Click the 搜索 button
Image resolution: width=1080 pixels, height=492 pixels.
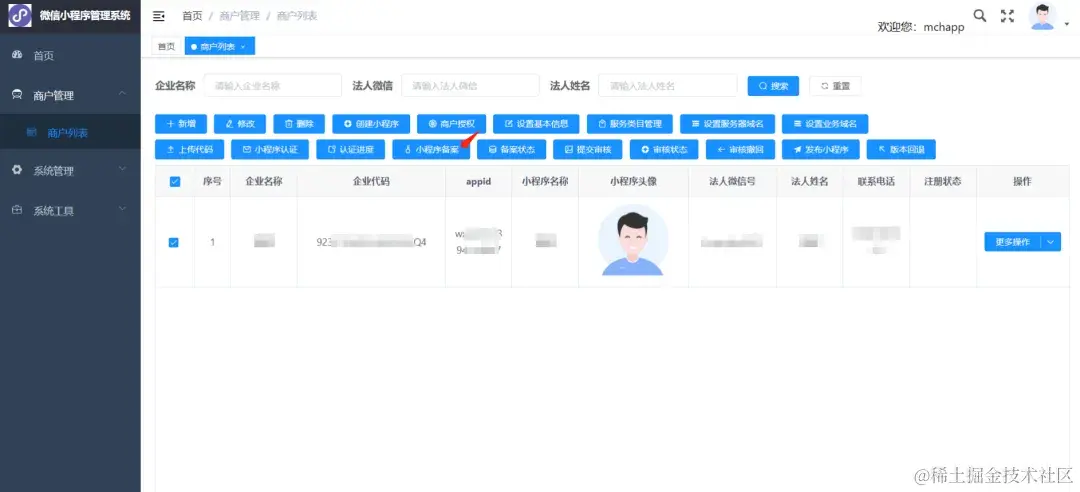(x=773, y=86)
